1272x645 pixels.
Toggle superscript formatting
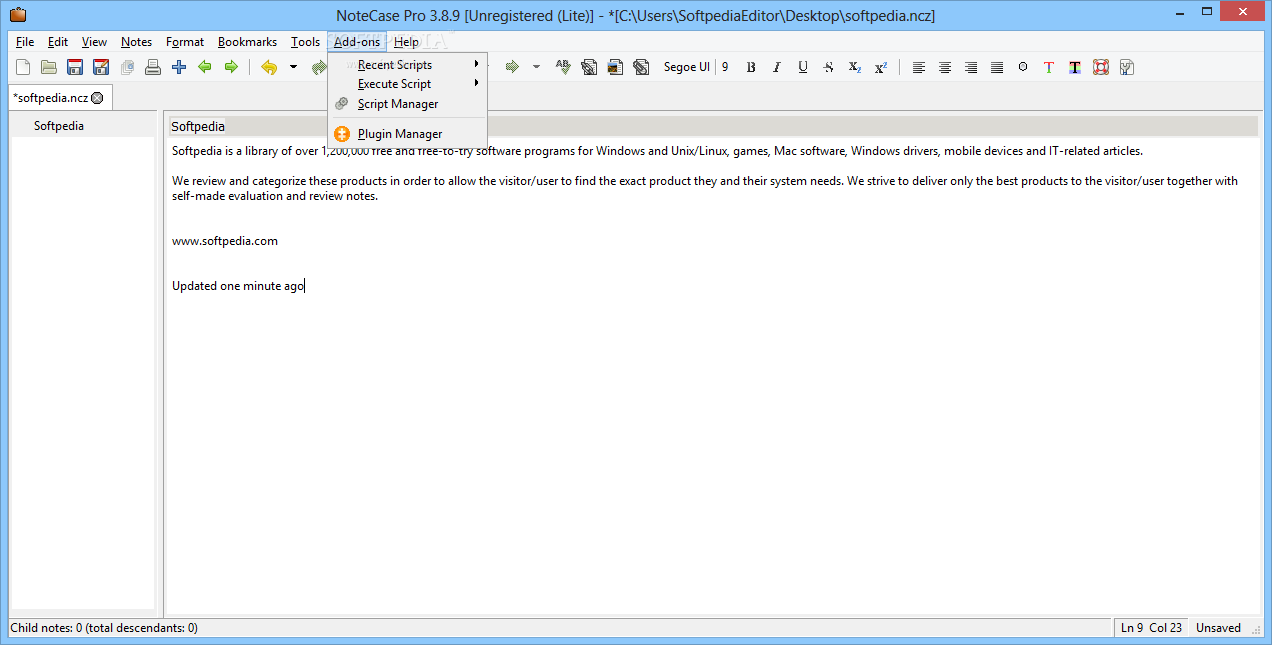(x=881, y=67)
